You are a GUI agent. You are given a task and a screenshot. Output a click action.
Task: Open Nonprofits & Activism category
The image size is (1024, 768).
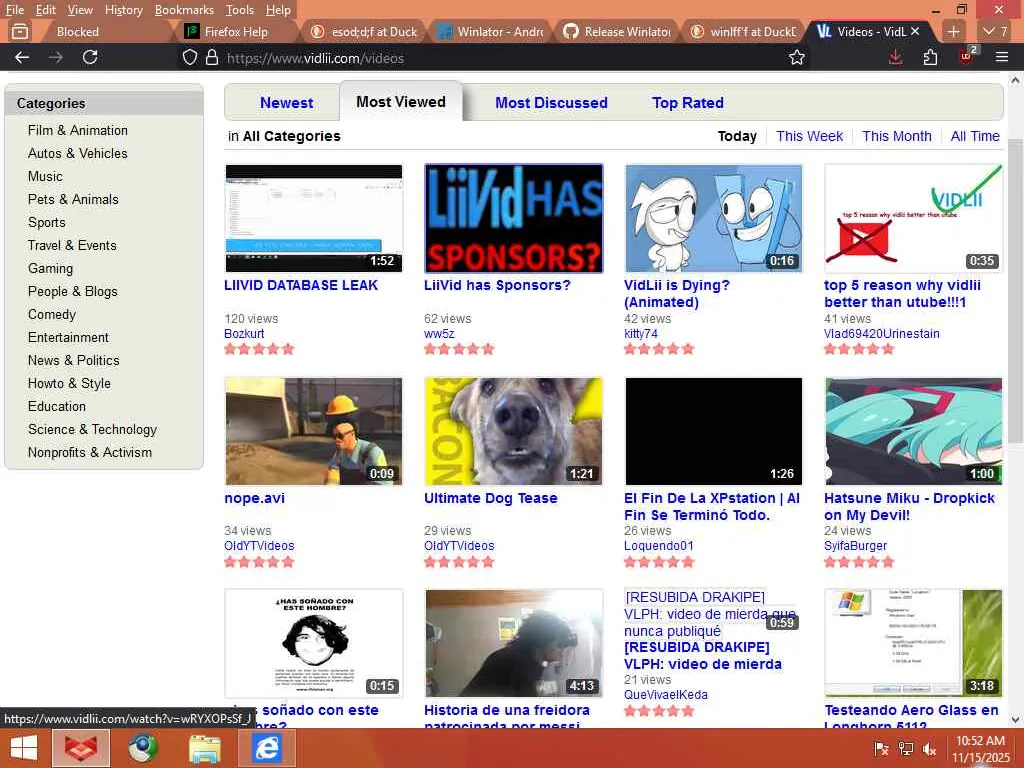click(x=89, y=452)
